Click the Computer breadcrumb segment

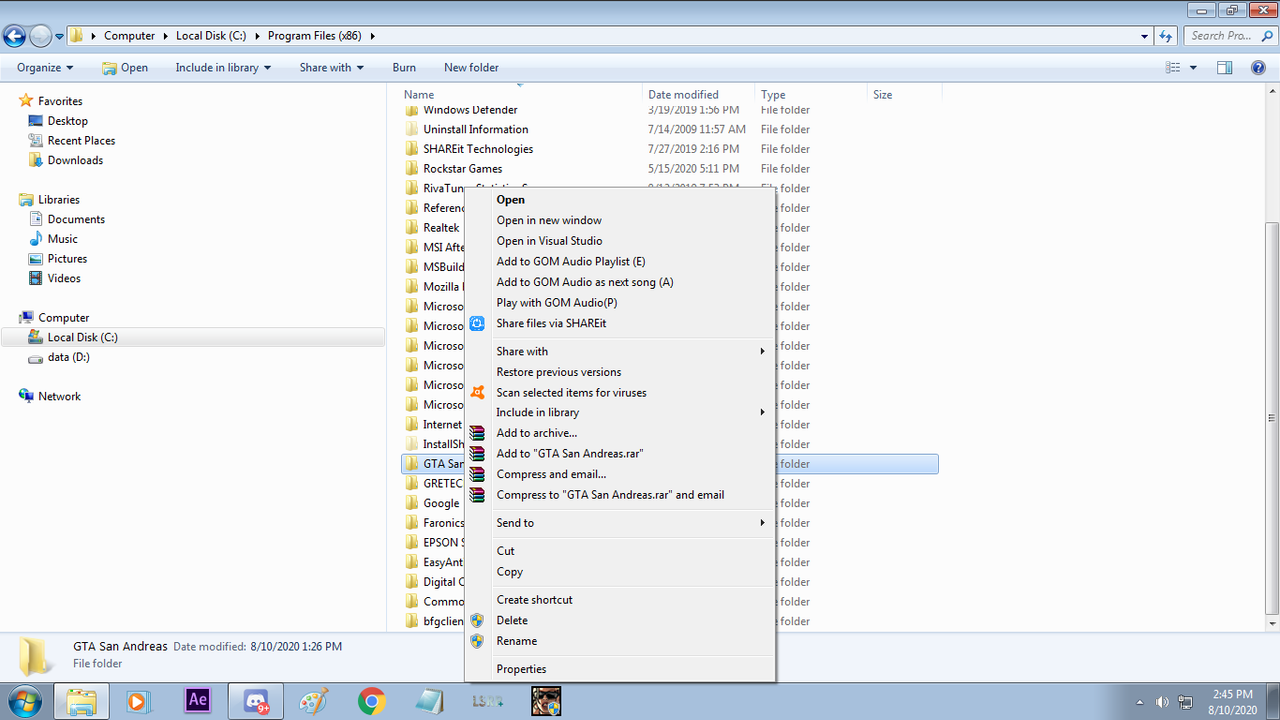(x=130, y=36)
